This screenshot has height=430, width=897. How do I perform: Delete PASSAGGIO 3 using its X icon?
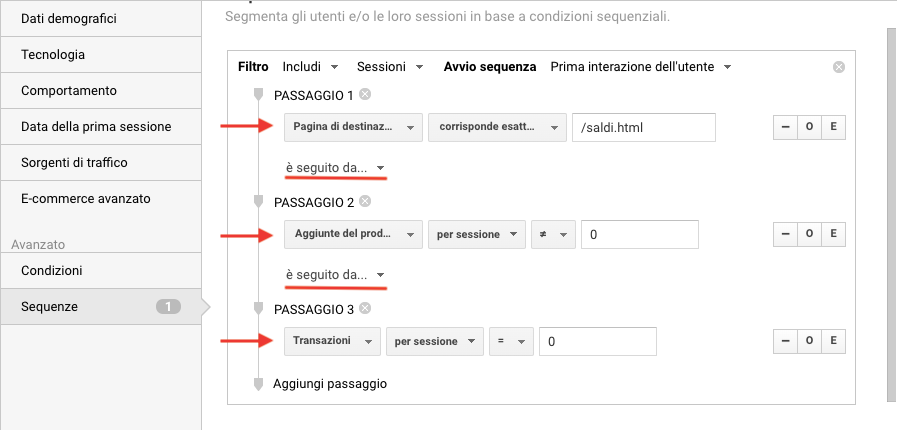(x=365, y=308)
